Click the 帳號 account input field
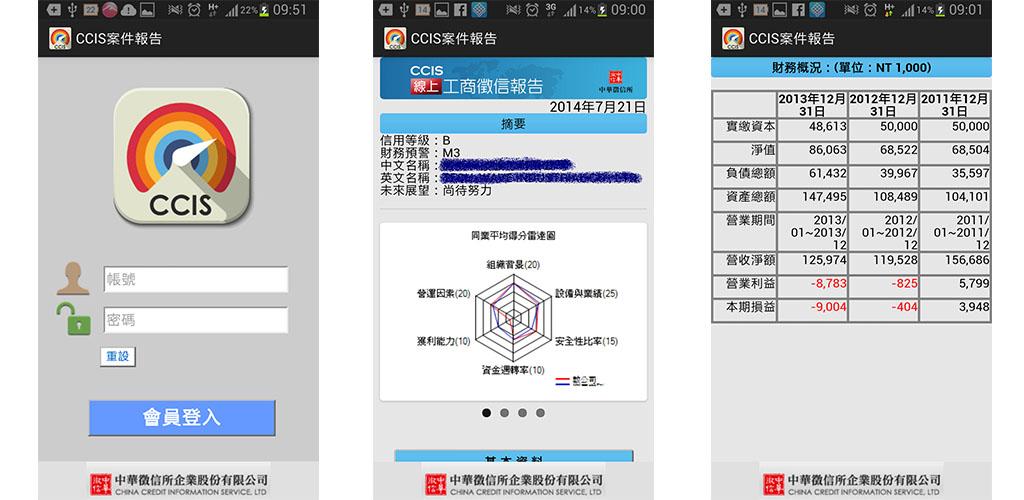This screenshot has height=500, width=1024. point(196,279)
